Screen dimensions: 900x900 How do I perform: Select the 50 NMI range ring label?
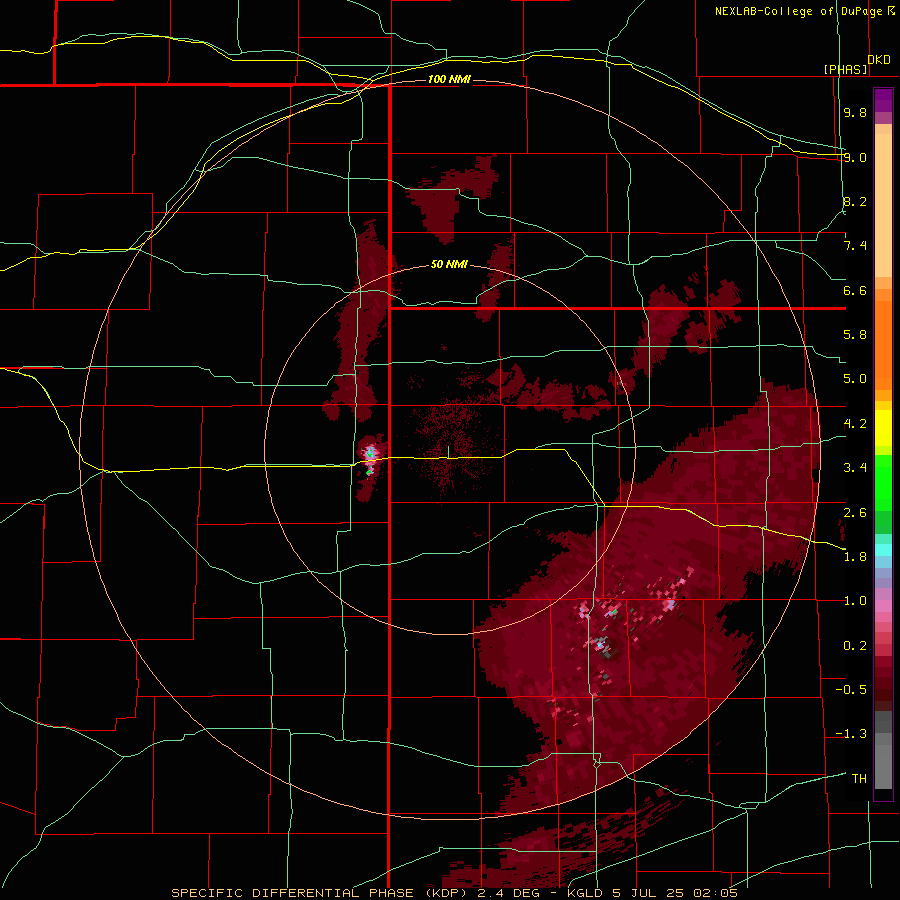click(449, 265)
